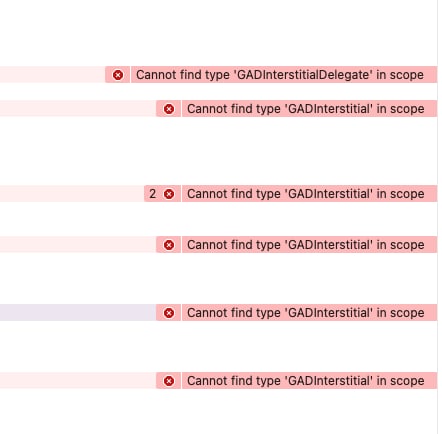Select the last GADInterstitial error message
Screen dimensions: 442x434
pos(305,381)
